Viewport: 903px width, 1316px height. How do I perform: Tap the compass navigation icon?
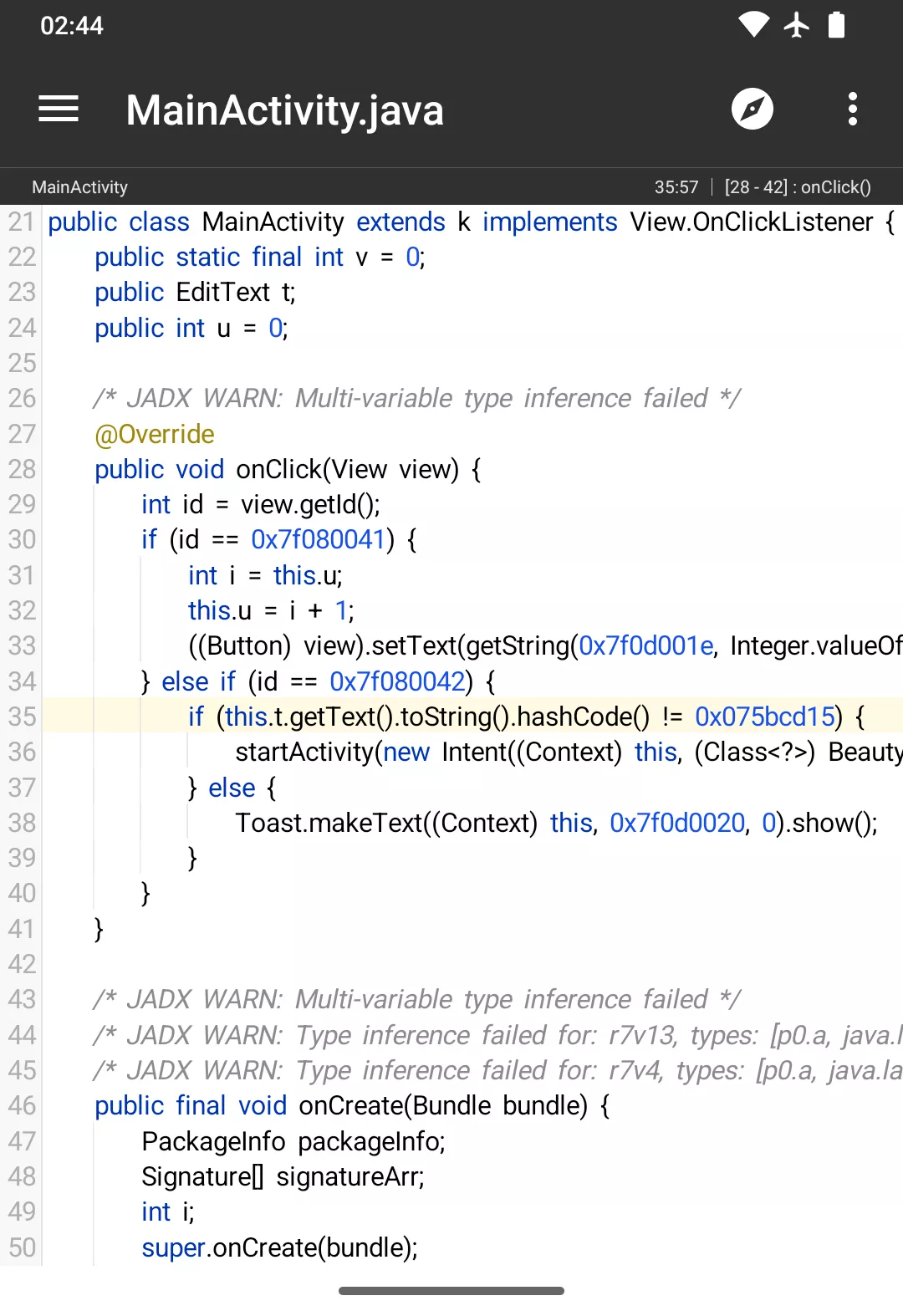[x=752, y=110]
